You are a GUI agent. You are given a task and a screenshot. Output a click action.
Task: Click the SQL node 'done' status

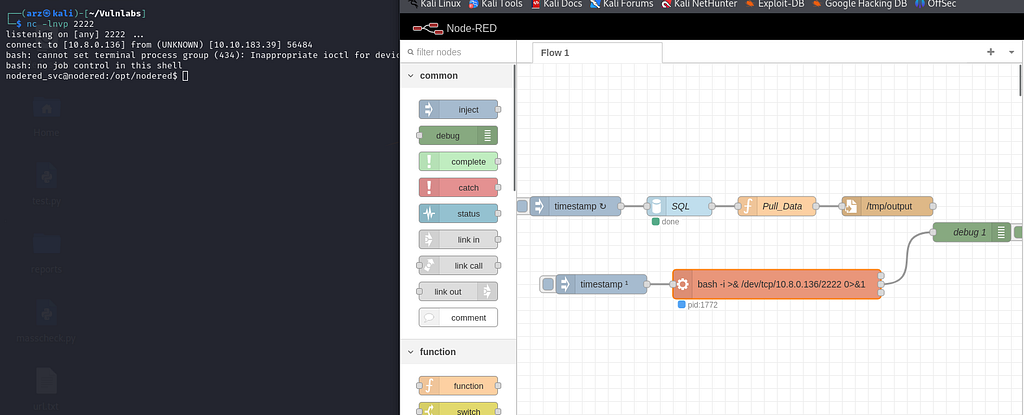(666, 222)
